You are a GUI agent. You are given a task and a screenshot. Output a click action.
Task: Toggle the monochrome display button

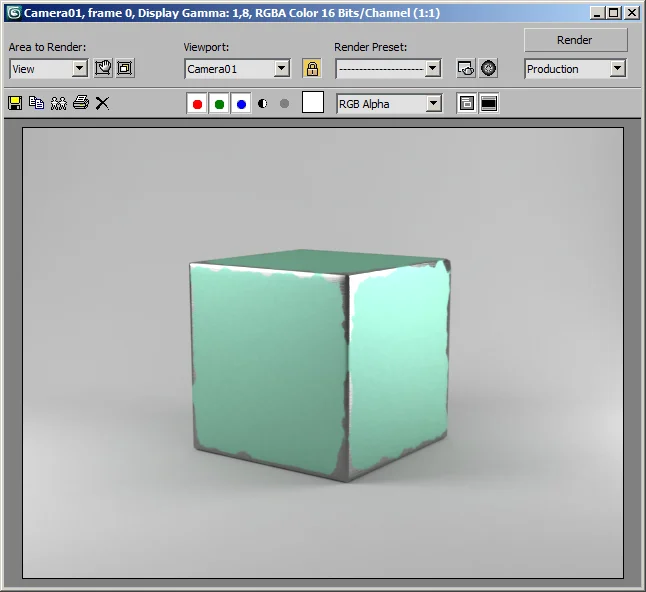point(284,103)
